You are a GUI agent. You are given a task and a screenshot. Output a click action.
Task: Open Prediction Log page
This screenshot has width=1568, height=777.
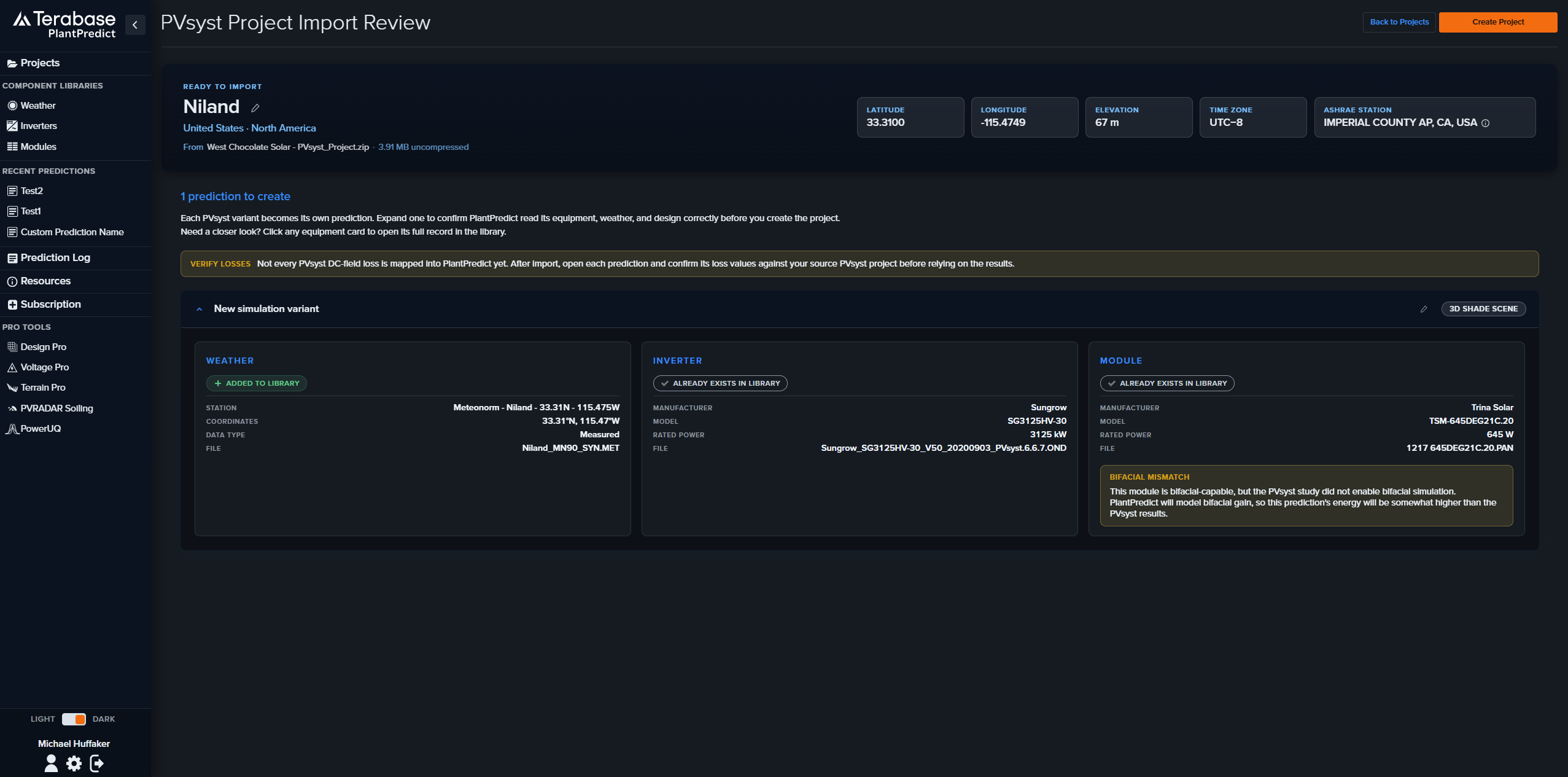(x=55, y=258)
